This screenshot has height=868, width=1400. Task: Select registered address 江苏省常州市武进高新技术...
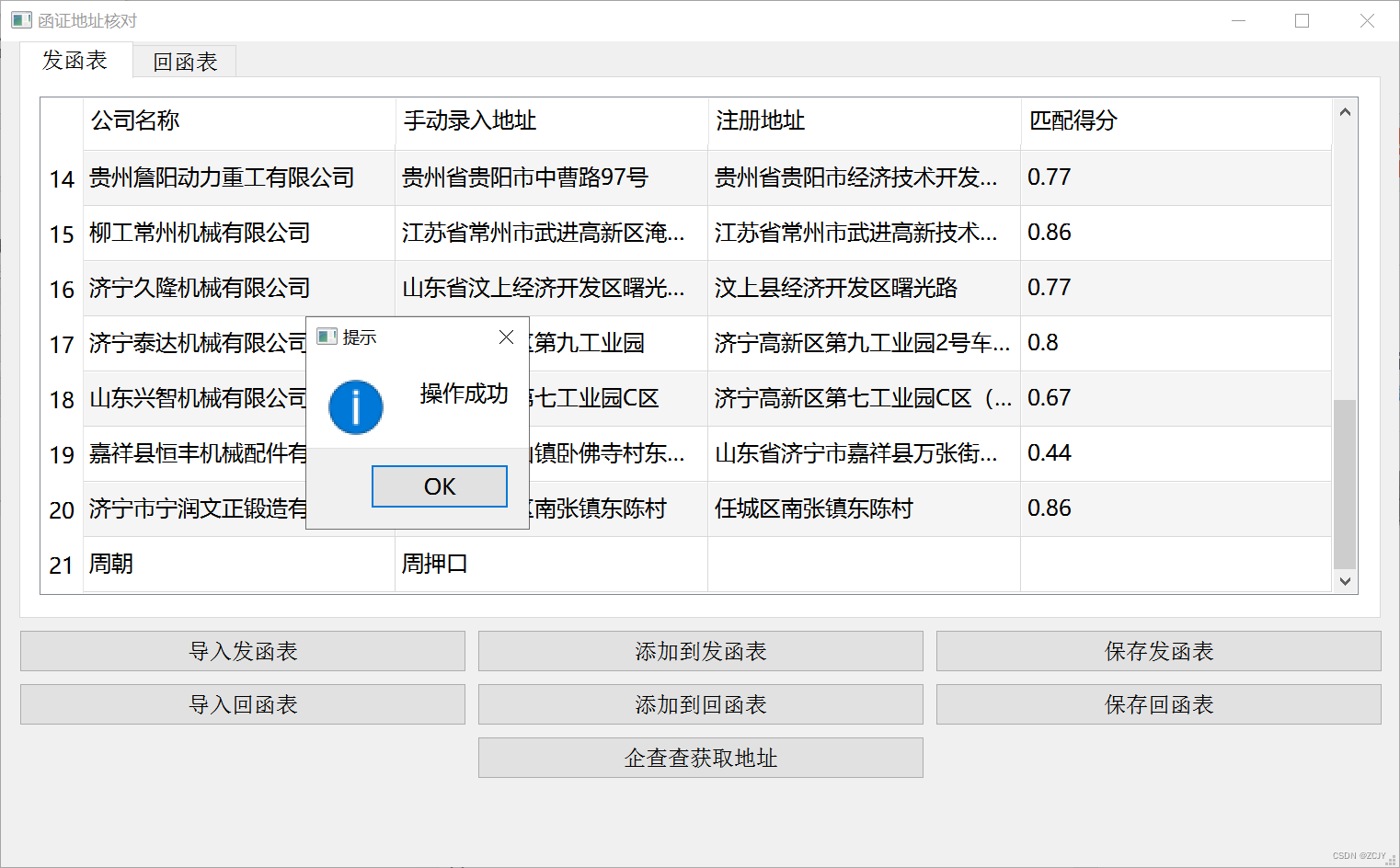[865, 234]
